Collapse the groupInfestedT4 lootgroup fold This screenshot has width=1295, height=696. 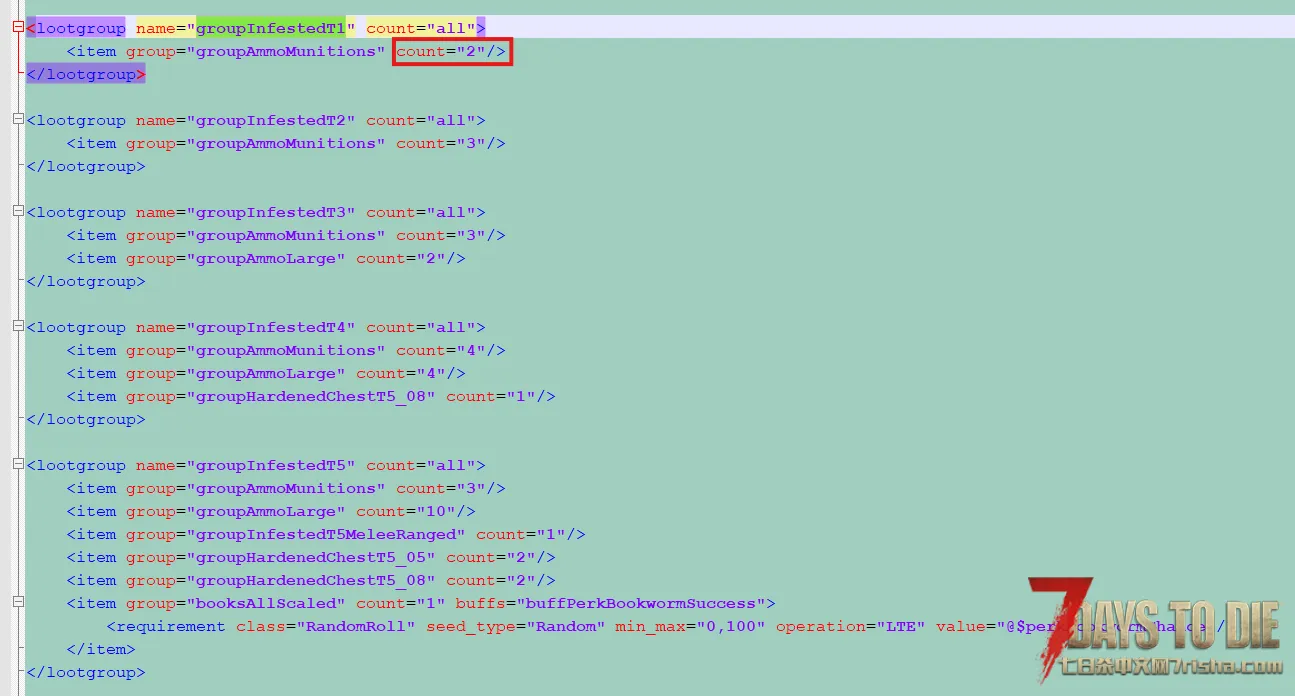[18, 327]
